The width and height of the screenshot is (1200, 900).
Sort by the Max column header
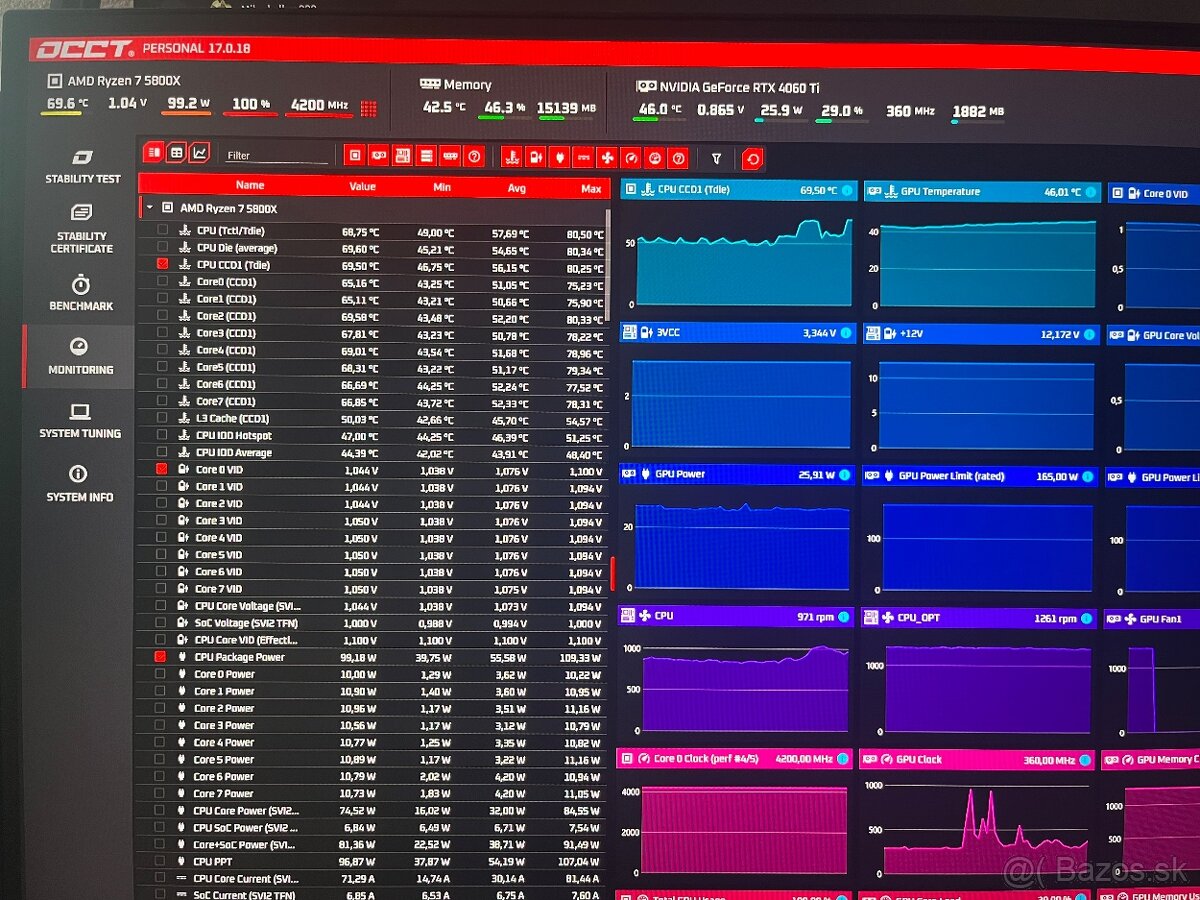[x=591, y=188]
